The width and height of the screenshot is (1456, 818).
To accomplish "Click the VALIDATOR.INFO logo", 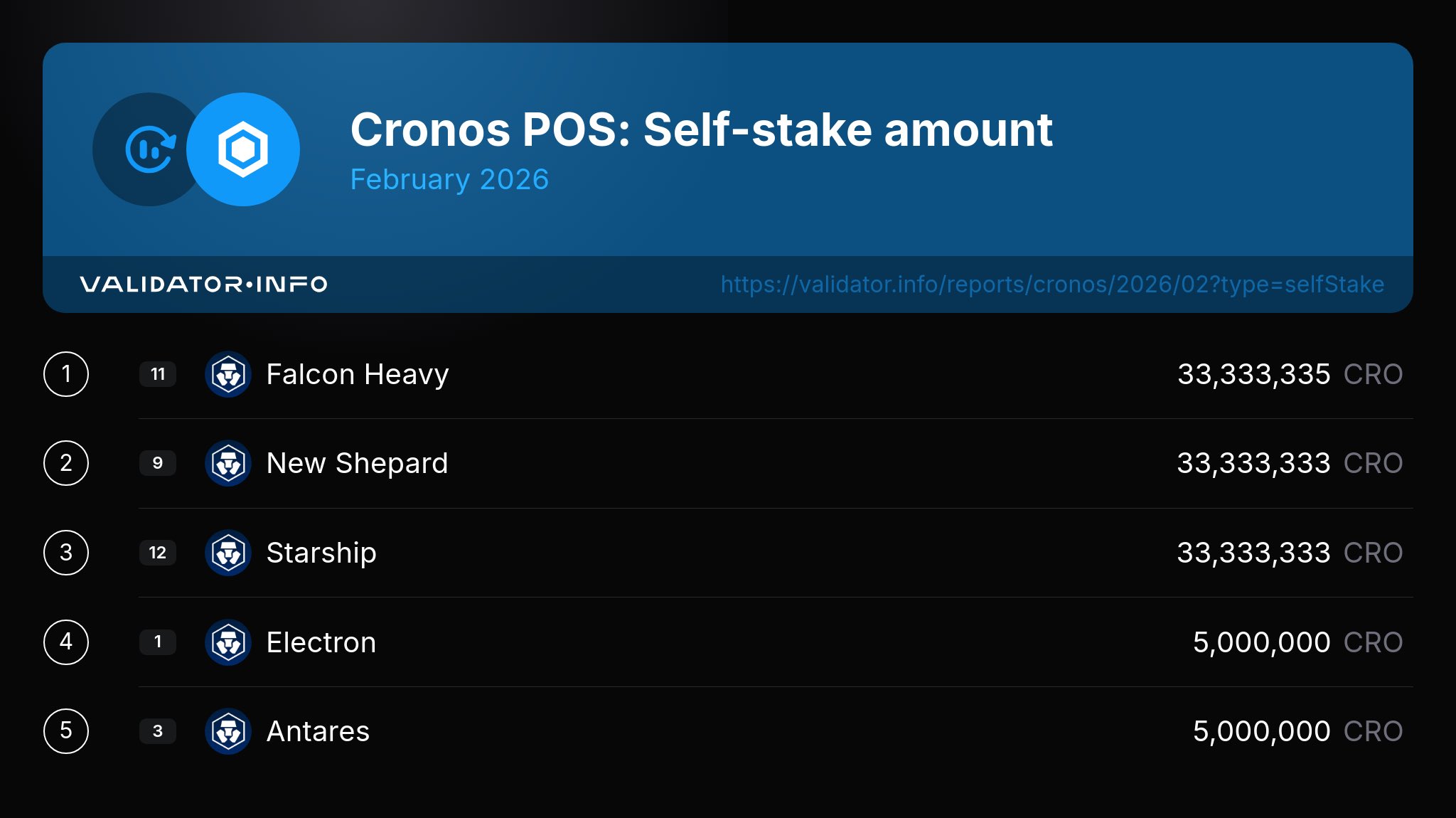I will tap(203, 285).
